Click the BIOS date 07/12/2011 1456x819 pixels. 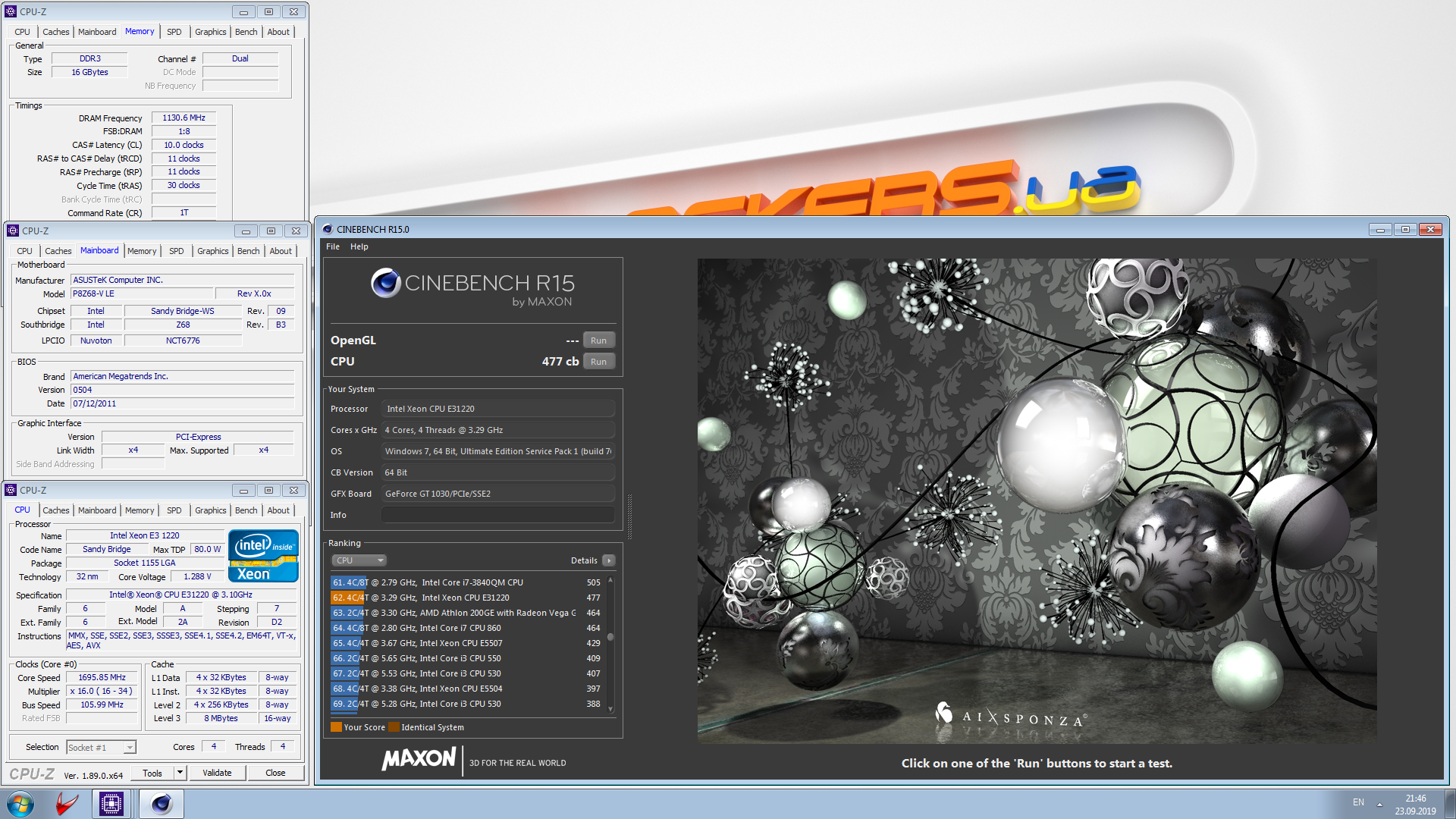coord(182,403)
